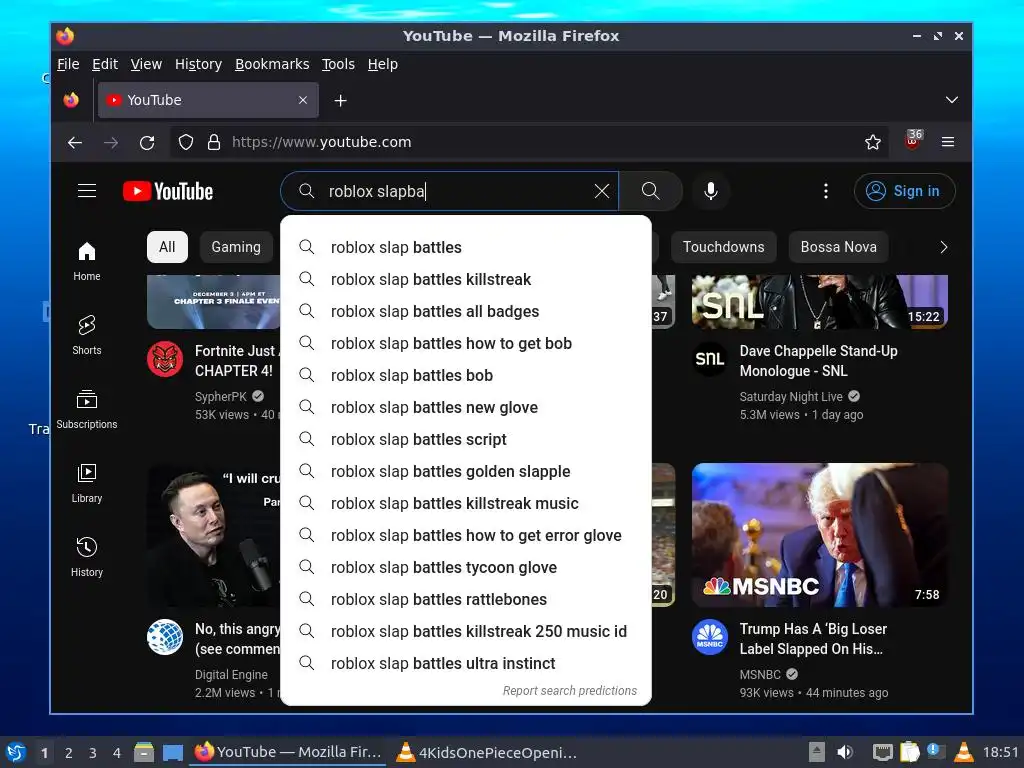Open Dave Chappelle Stand-Up Monologue title
Image resolution: width=1024 pixels, height=768 pixels.
818,360
